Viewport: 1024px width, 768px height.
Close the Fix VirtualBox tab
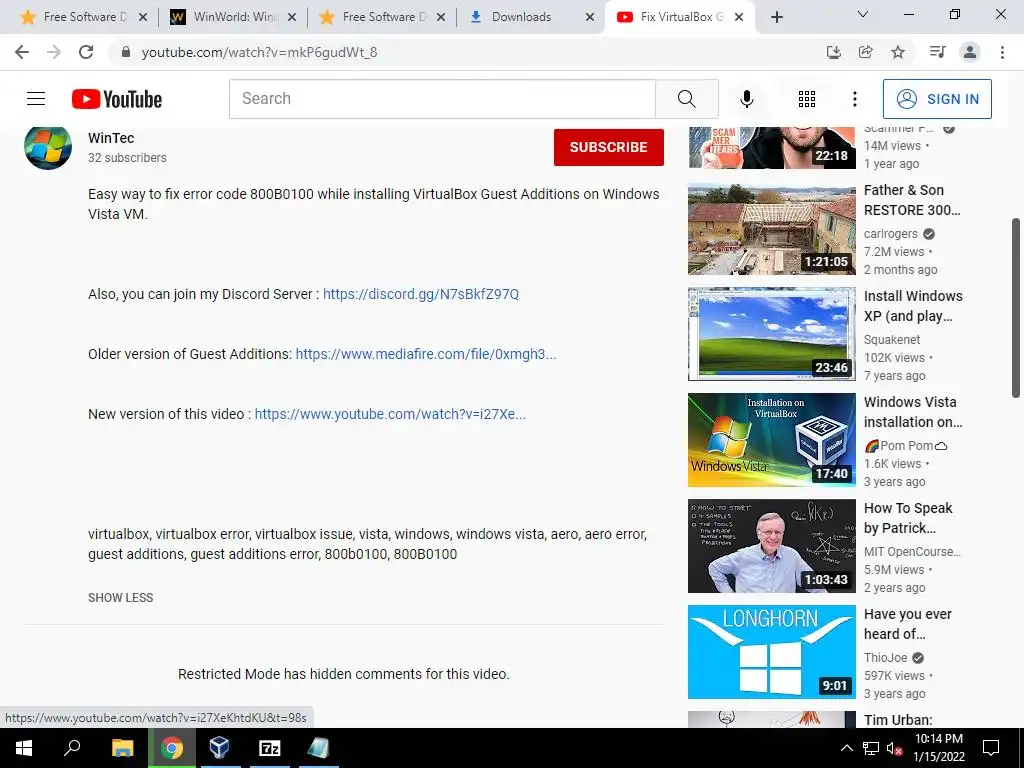[x=739, y=18]
